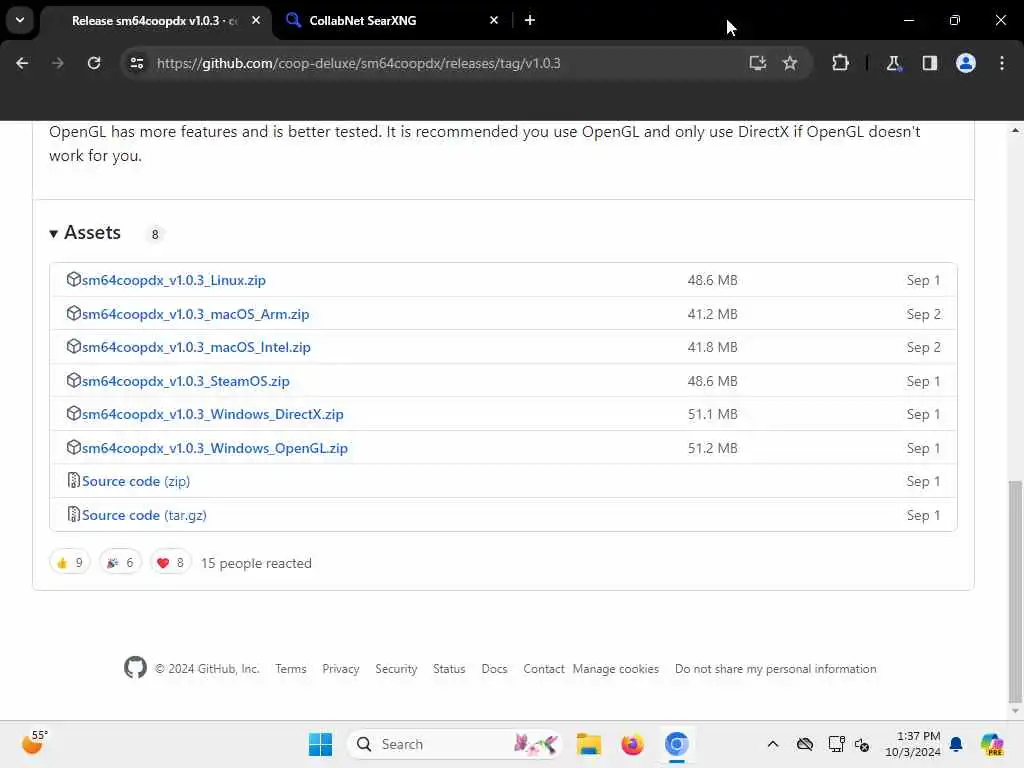Screen dimensions: 1024x768
Task: Click zip file icon beside Source code (zip)
Action: 74,481
